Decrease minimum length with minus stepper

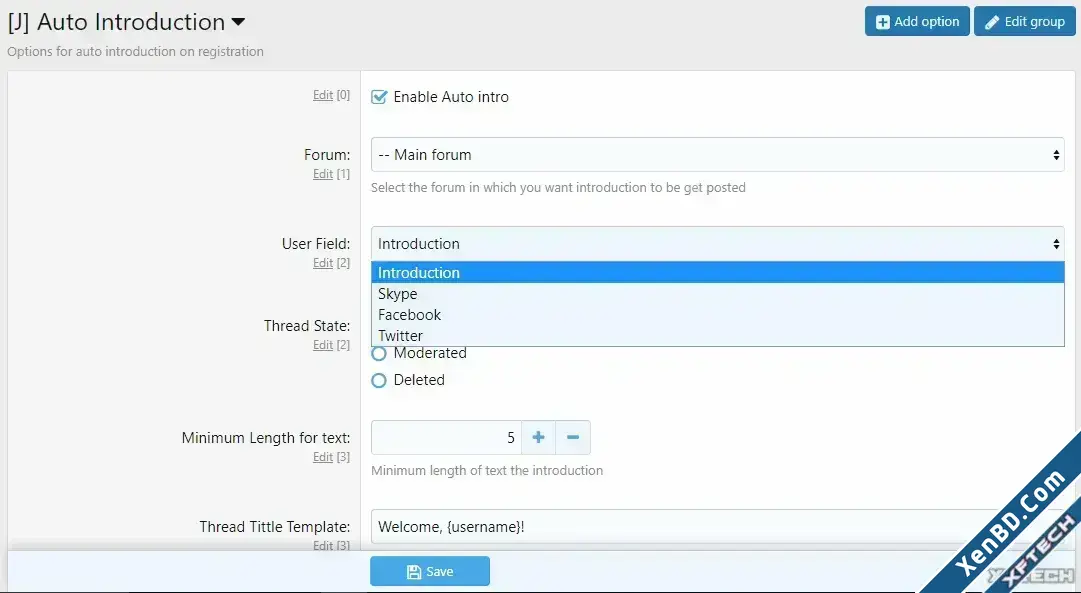tap(573, 437)
